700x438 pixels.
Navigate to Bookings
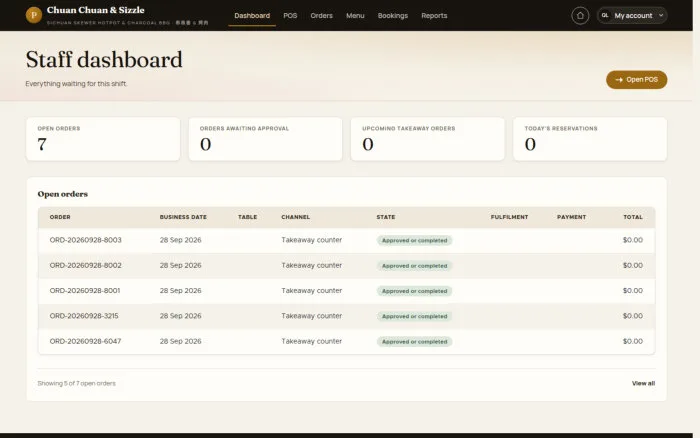[x=392, y=16]
